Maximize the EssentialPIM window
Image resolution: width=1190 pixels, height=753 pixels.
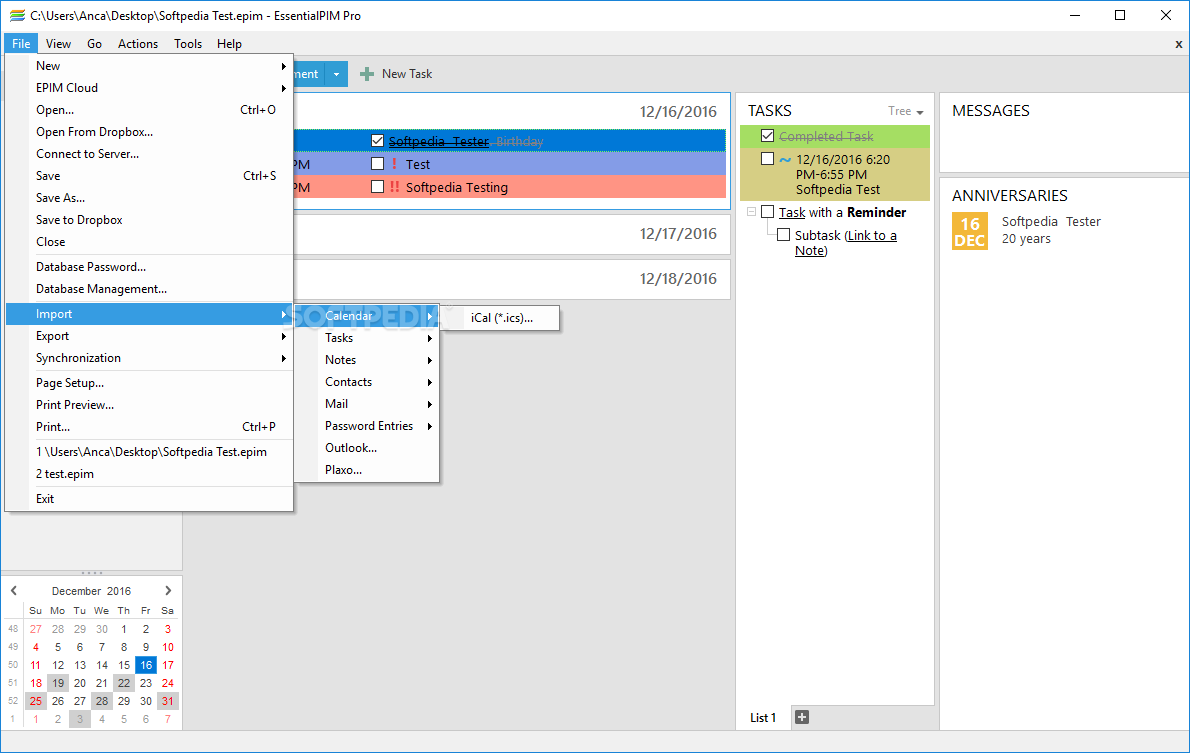1119,15
